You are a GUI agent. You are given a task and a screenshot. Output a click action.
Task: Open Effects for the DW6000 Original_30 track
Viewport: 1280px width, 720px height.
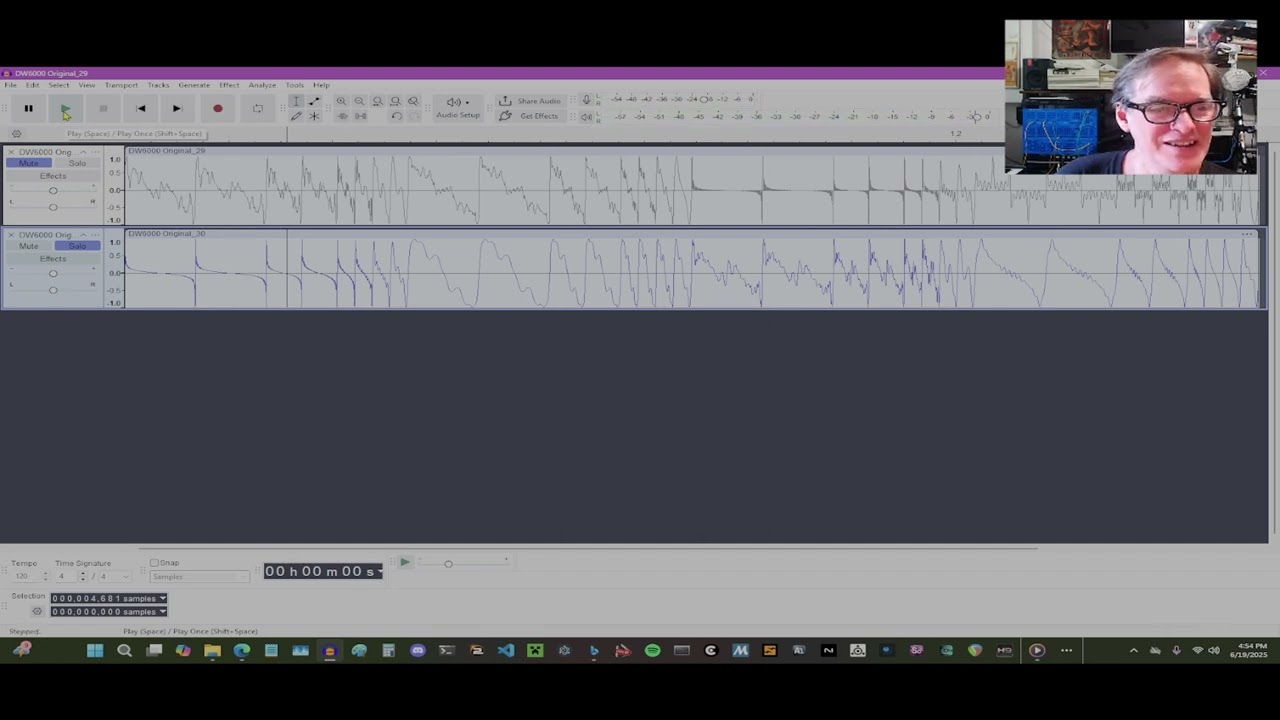point(53,259)
